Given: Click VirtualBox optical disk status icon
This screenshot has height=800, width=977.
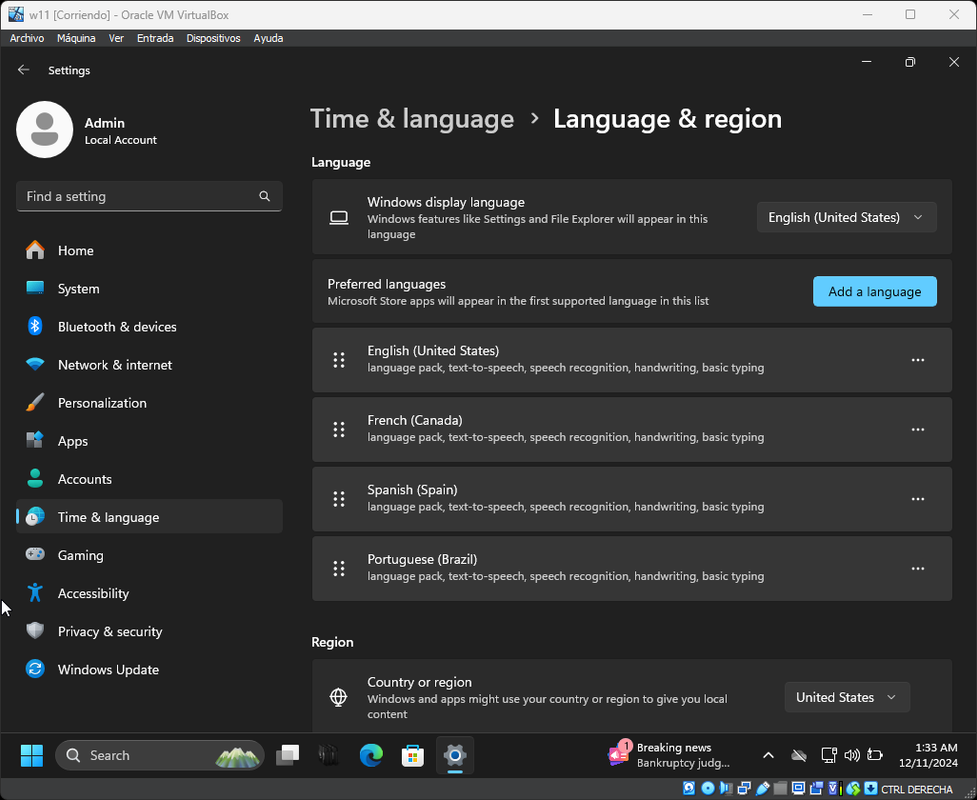Looking at the screenshot, I should 708,788.
